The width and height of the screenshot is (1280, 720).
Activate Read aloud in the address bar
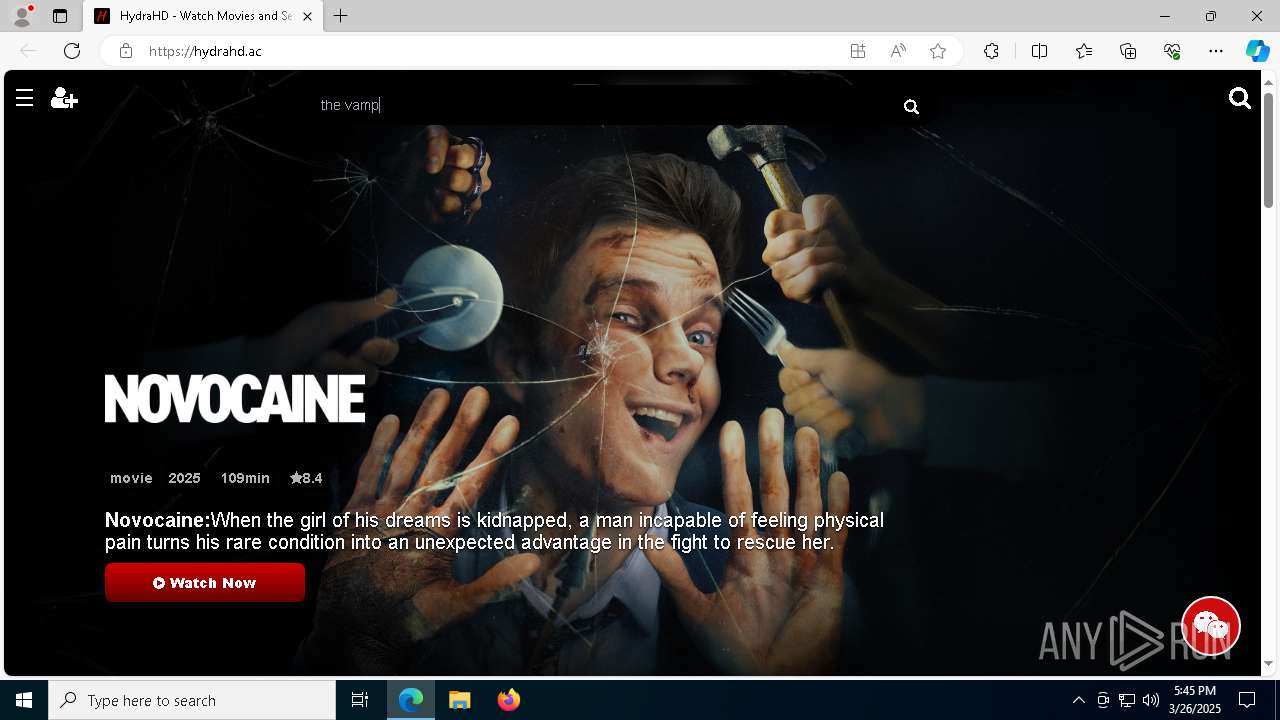[898, 51]
